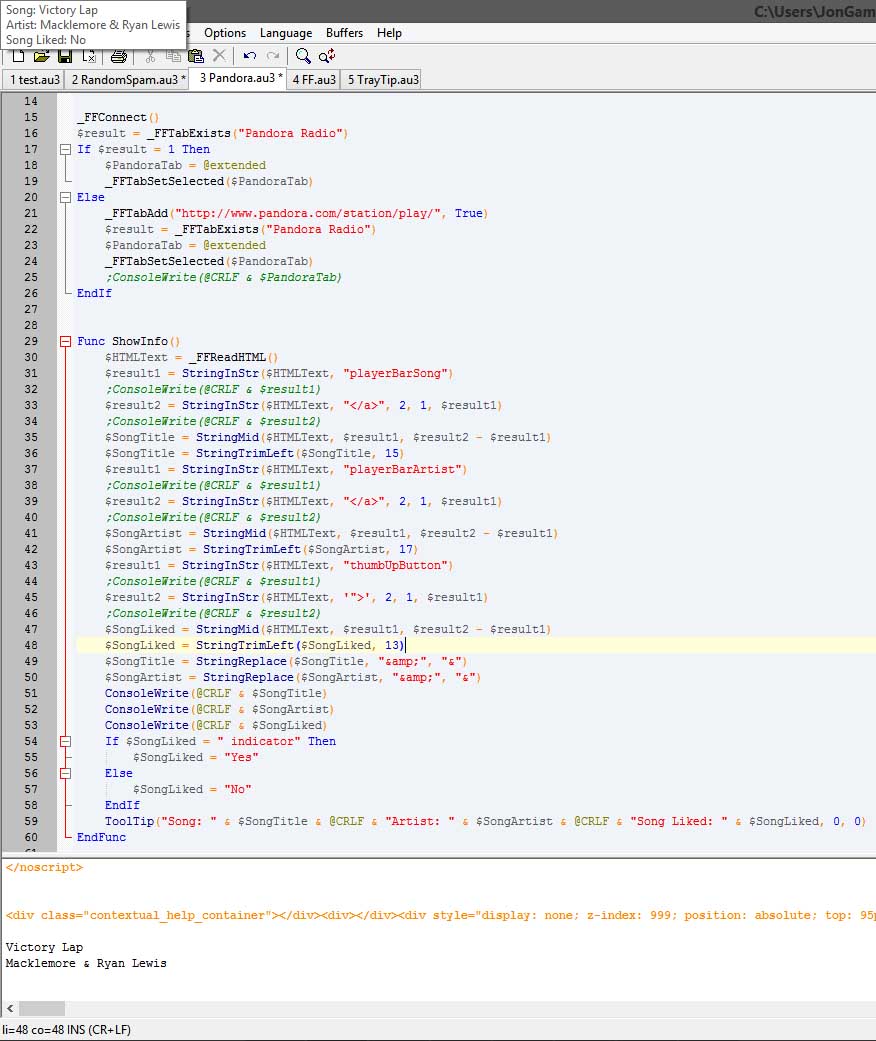
Task: Click line number 48 in the margin
Action: pos(31,645)
